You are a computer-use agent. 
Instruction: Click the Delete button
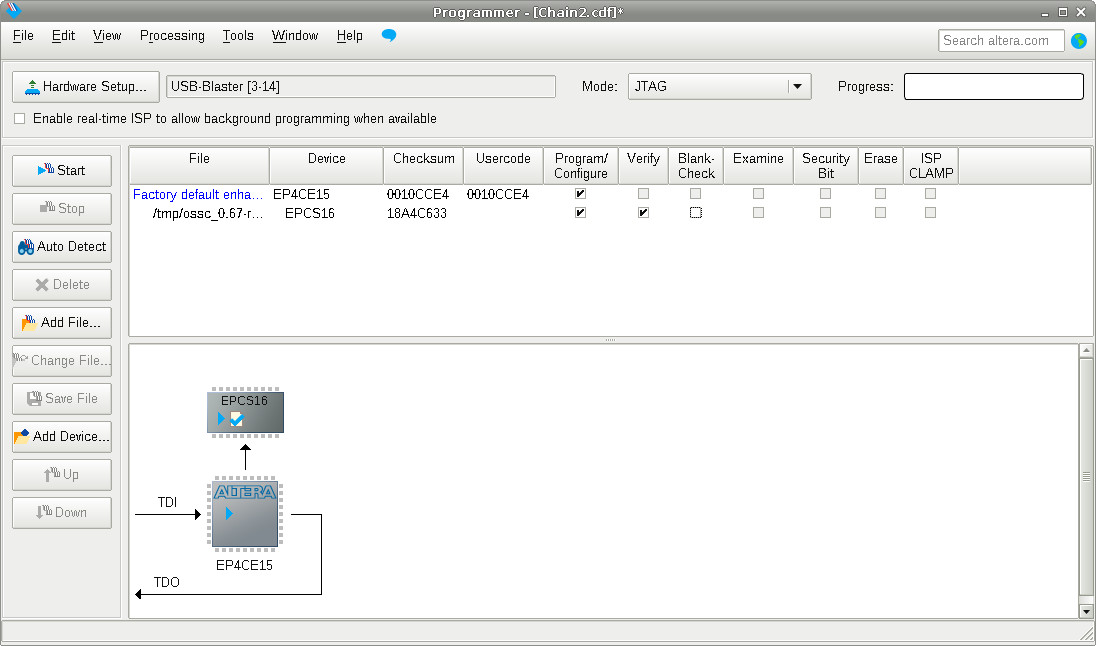pos(62,285)
